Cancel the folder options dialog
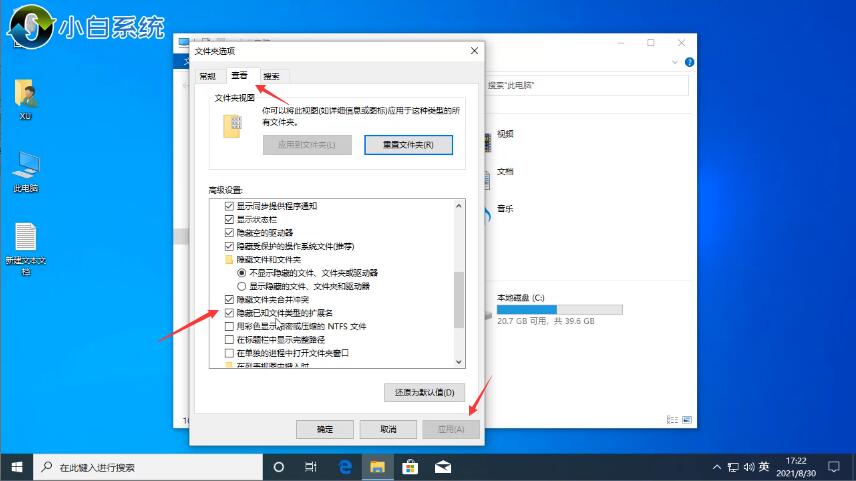 click(x=388, y=429)
